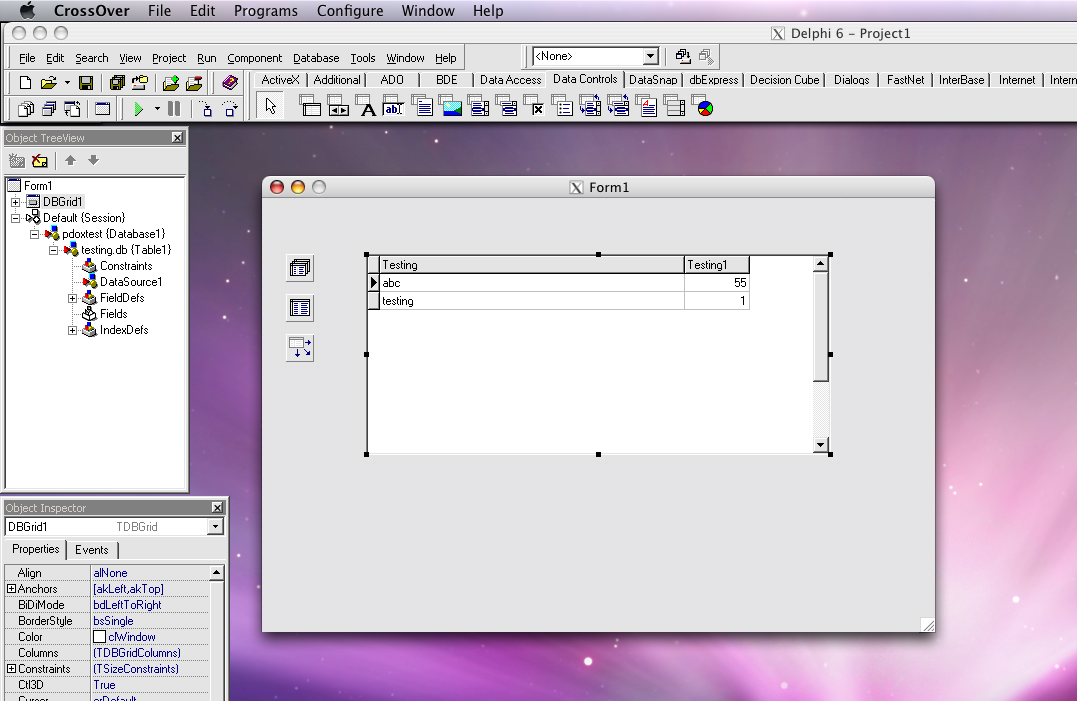Click the New Items toolbar icon
Image resolution: width=1077 pixels, height=701 pixels.
(x=25, y=83)
